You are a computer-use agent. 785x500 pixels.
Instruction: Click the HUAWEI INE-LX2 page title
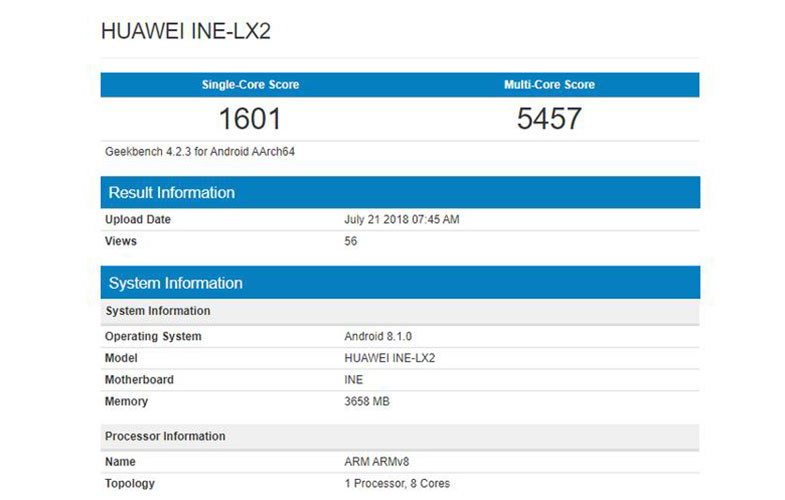tap(186, 32)
